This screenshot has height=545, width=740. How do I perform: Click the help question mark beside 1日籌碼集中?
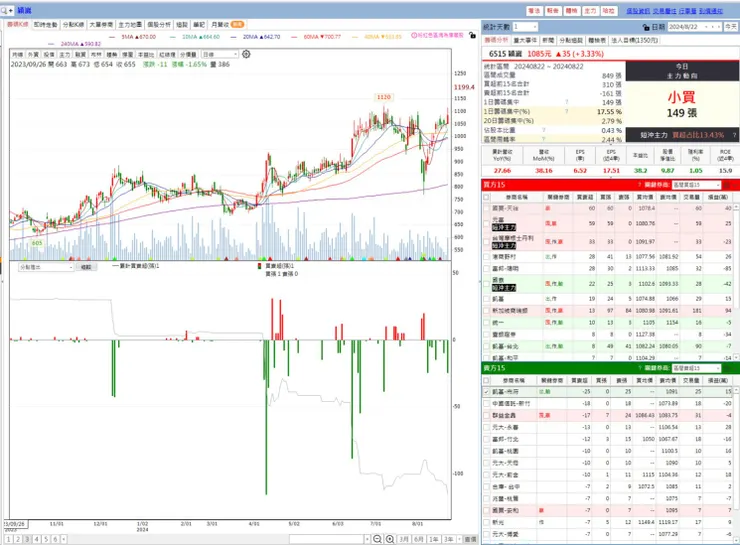[x=566, y=102]
